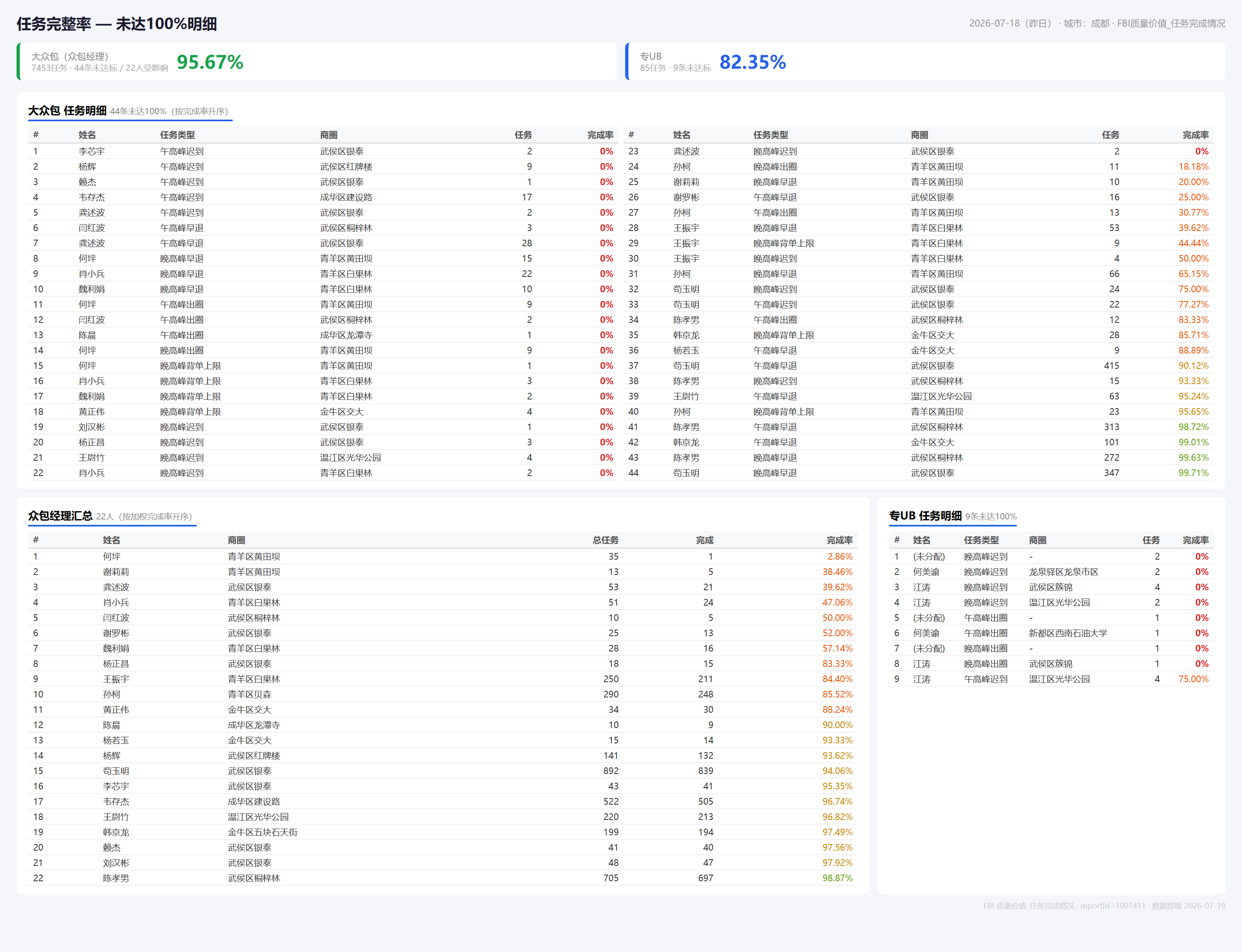Screen dimensions: 1242x952
Task: Click the reportId=1907411 footer text
Action: 1113,906
